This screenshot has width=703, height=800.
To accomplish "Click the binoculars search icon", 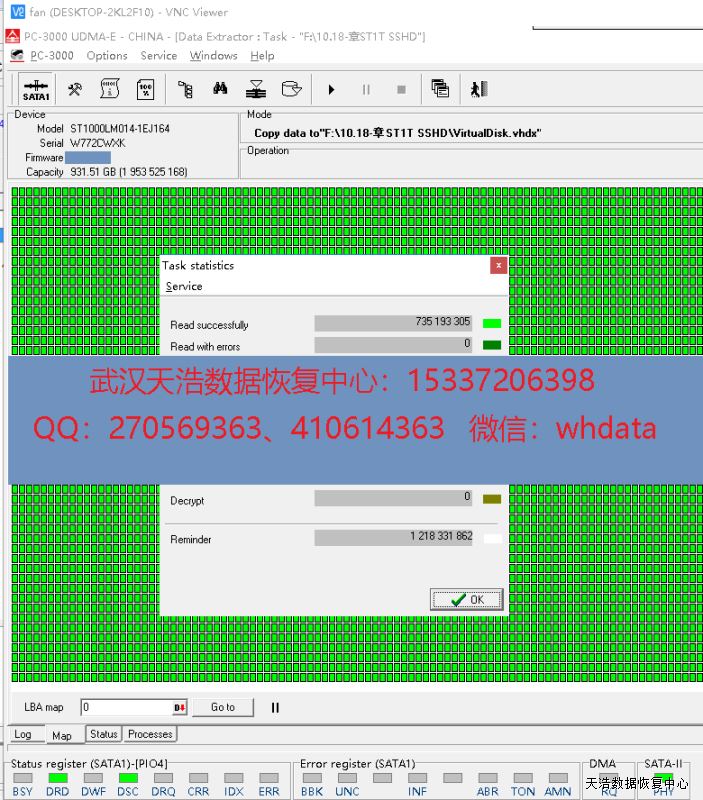I will (220, 90).
